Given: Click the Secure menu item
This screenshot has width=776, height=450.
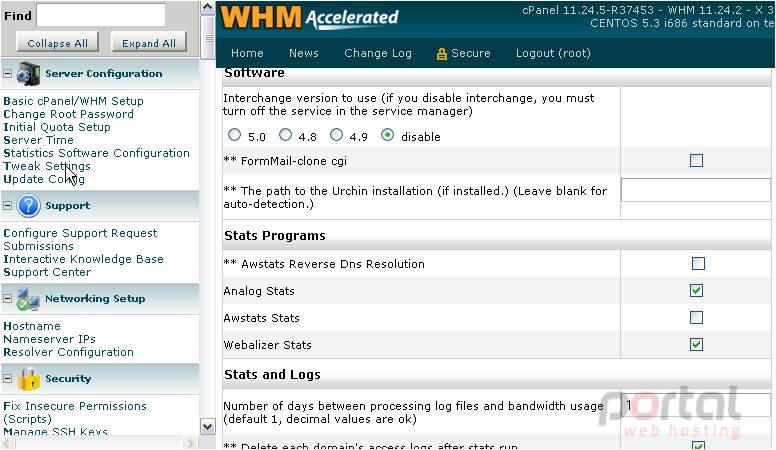Looking at the screenshot, I should [470, 53].
